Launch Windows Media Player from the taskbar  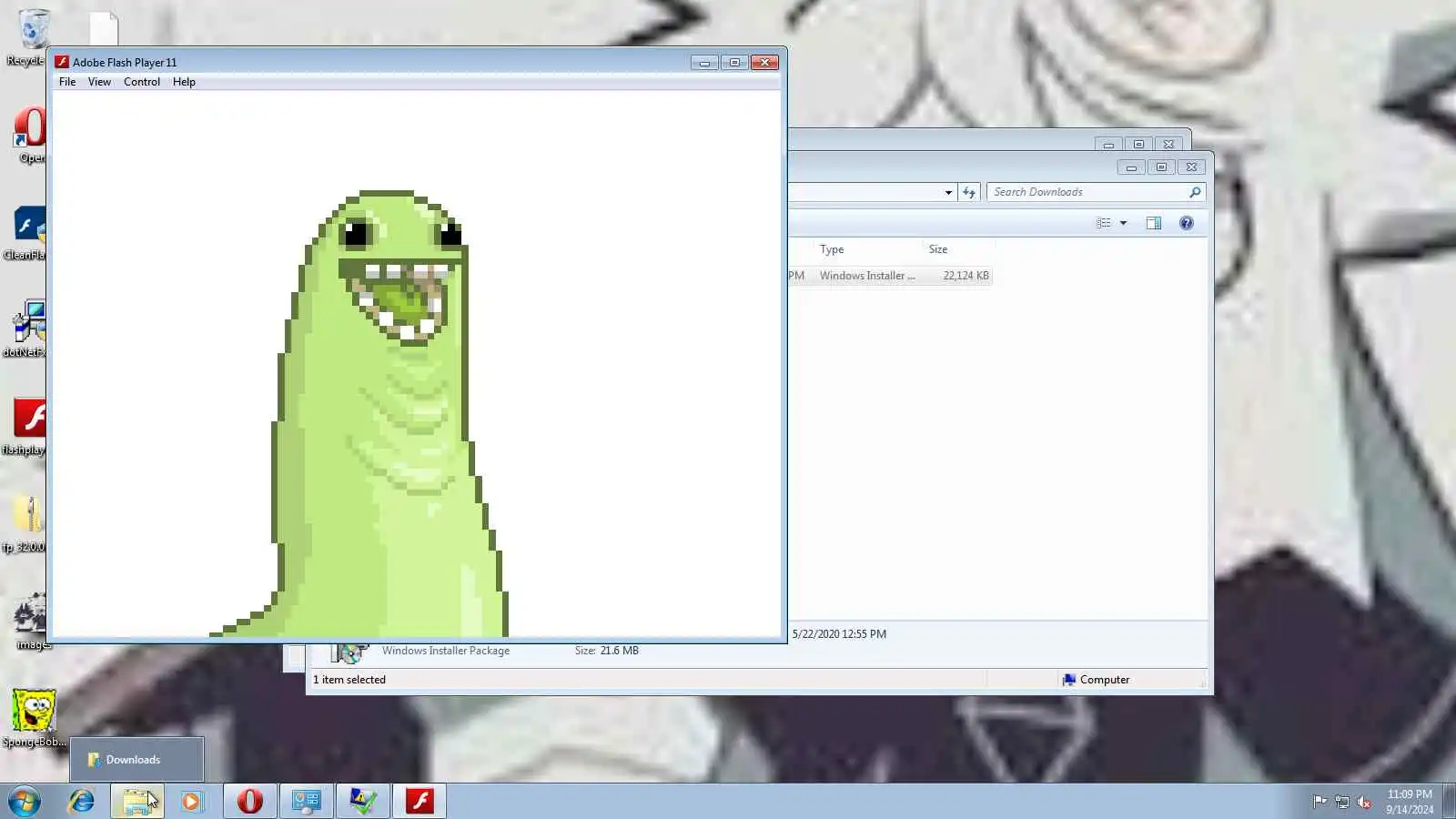(x=191, y=801)
